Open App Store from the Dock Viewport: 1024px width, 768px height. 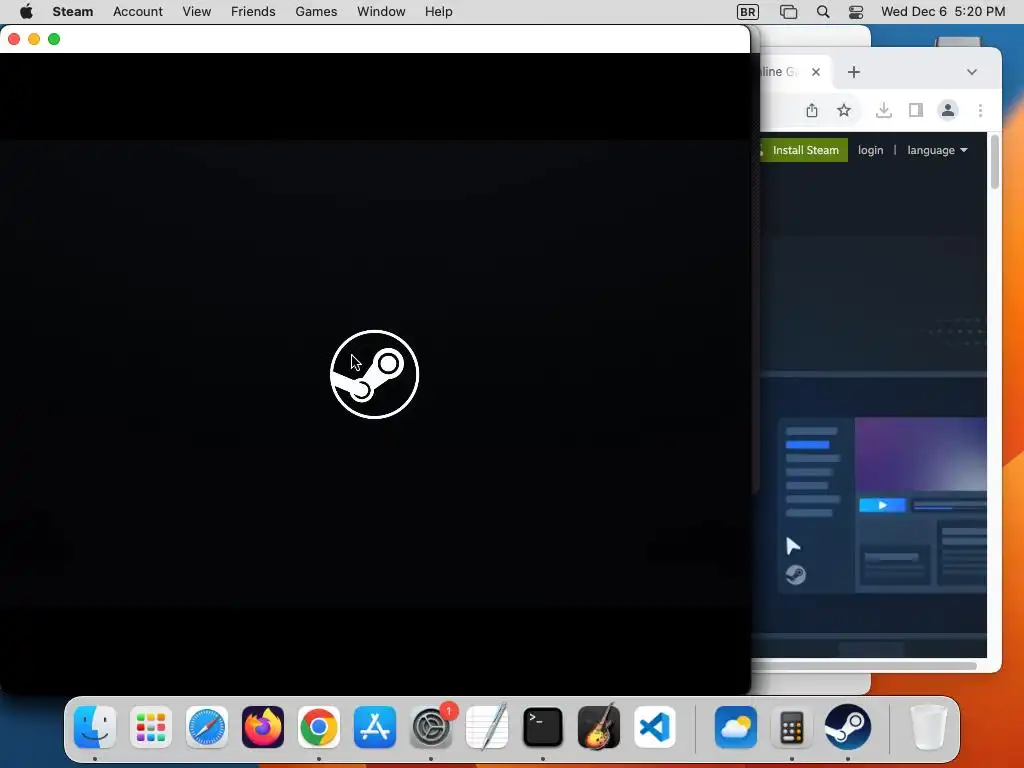point(375,727)
